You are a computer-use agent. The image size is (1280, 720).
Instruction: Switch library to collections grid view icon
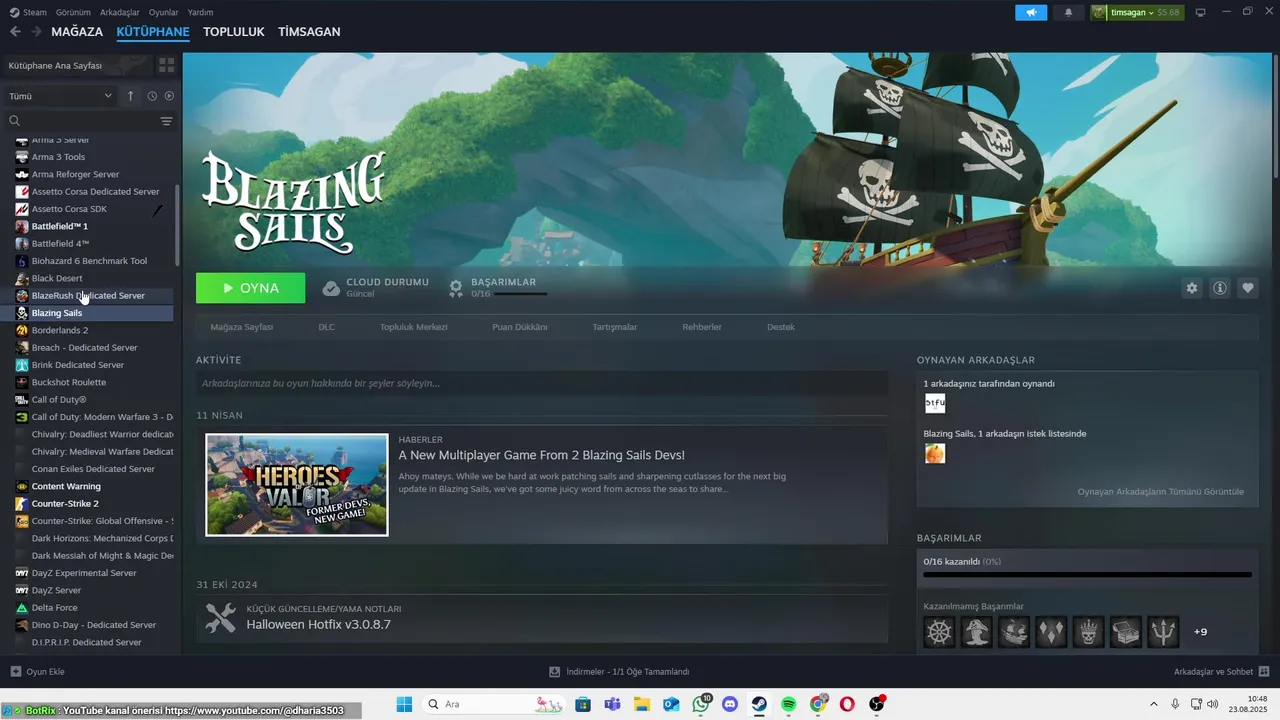point(166,65)
